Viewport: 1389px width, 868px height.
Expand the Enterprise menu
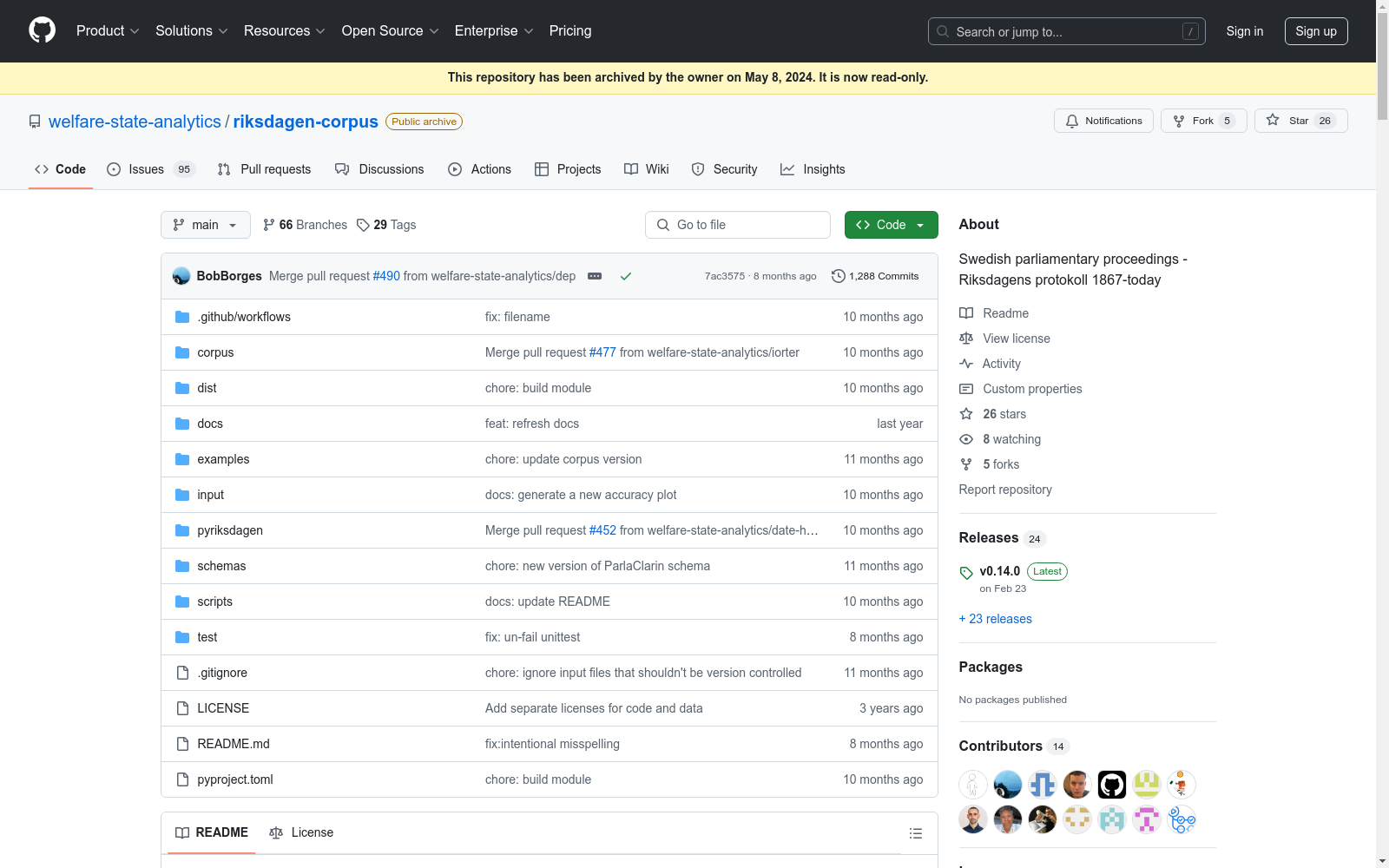(494, 31)
